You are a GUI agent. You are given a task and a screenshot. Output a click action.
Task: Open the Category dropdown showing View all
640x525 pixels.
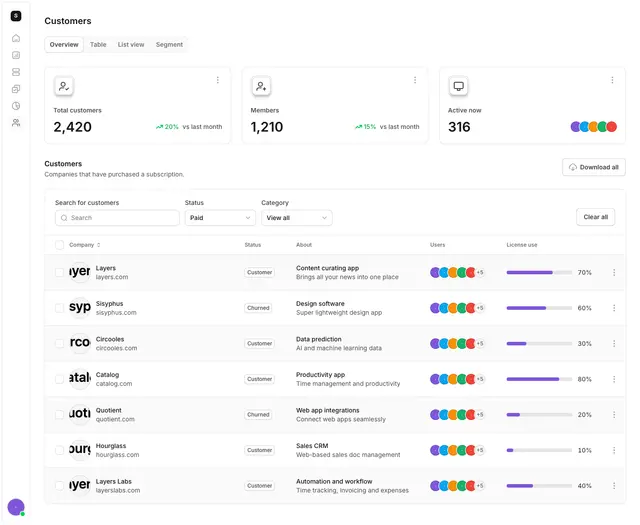coord(297,218)
